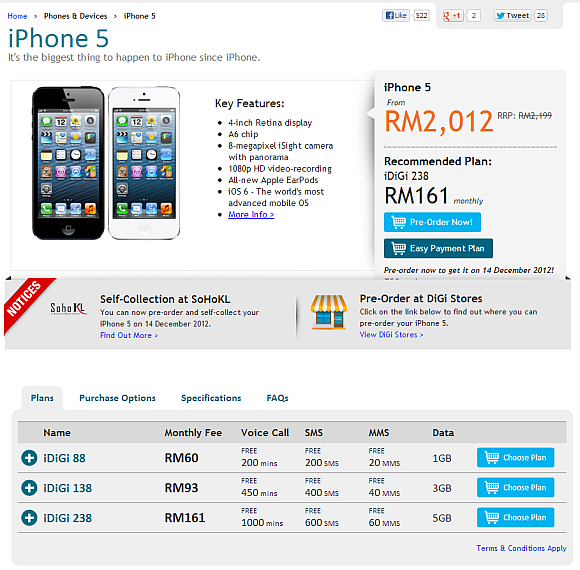Viewport: 580px width, 570px height.
Task: Expand the iDiGi 238 plan row
Action: click(29, 518)
